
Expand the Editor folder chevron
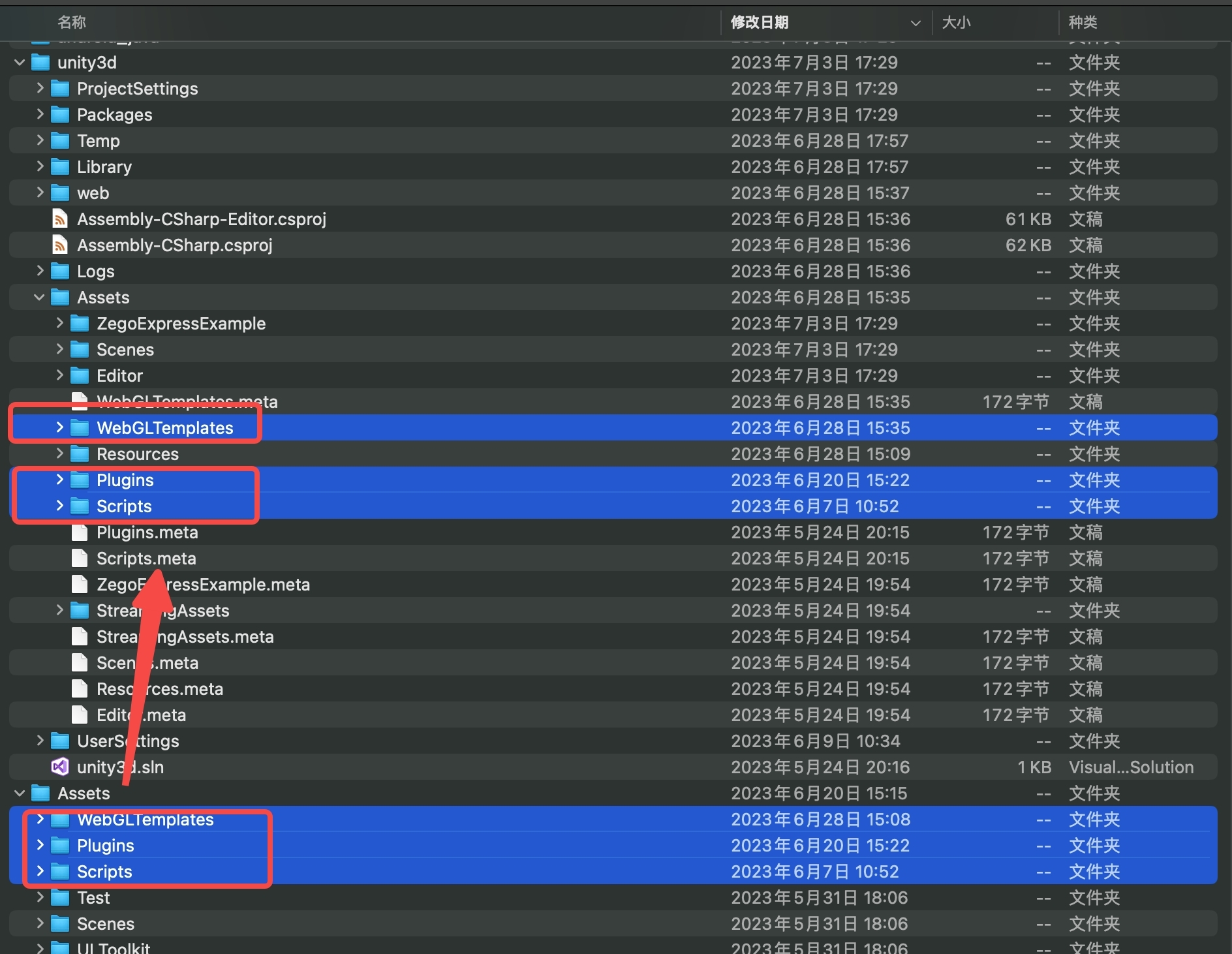click(x=59, y=375)
